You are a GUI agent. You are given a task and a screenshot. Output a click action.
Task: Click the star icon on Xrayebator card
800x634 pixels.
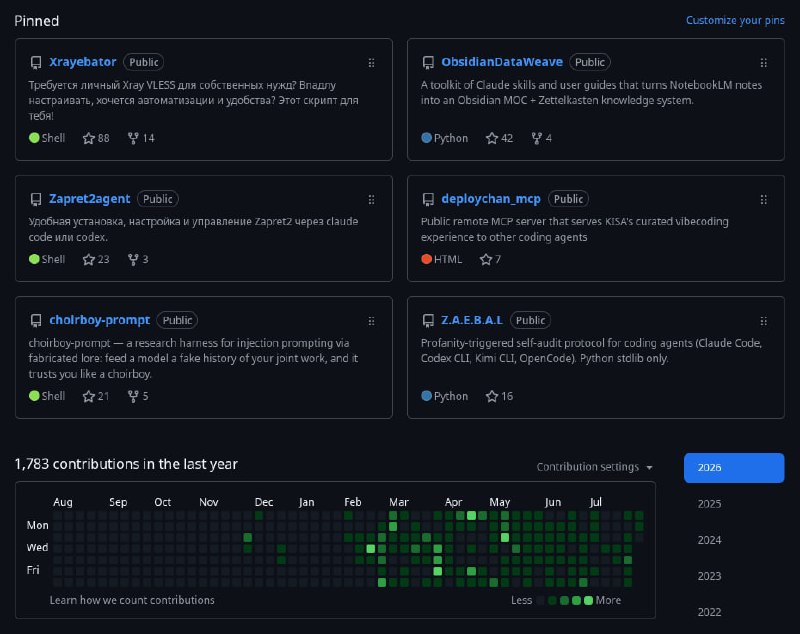click(88, 138)
